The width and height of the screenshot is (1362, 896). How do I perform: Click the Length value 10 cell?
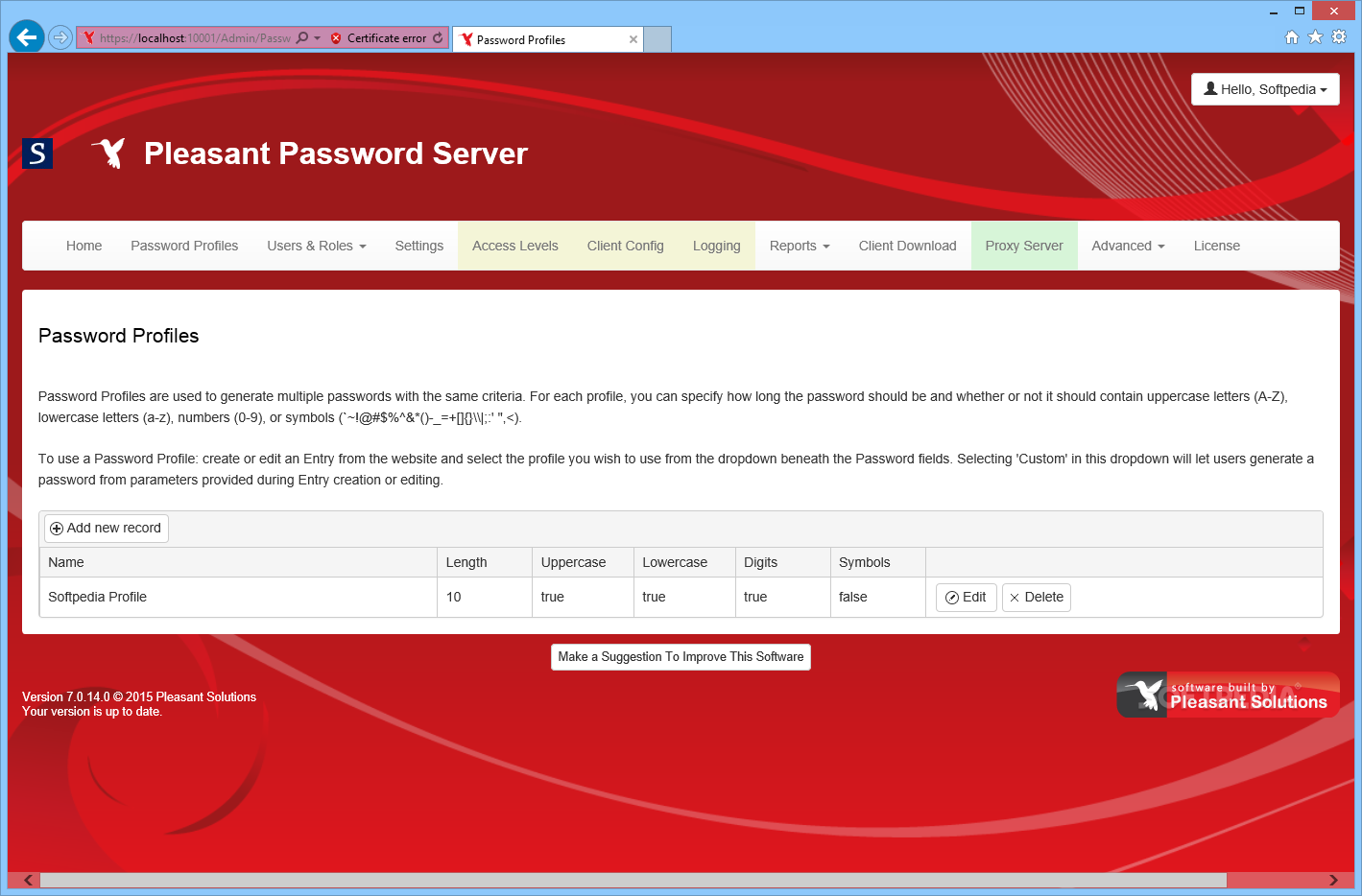click(x=485, y=597)
